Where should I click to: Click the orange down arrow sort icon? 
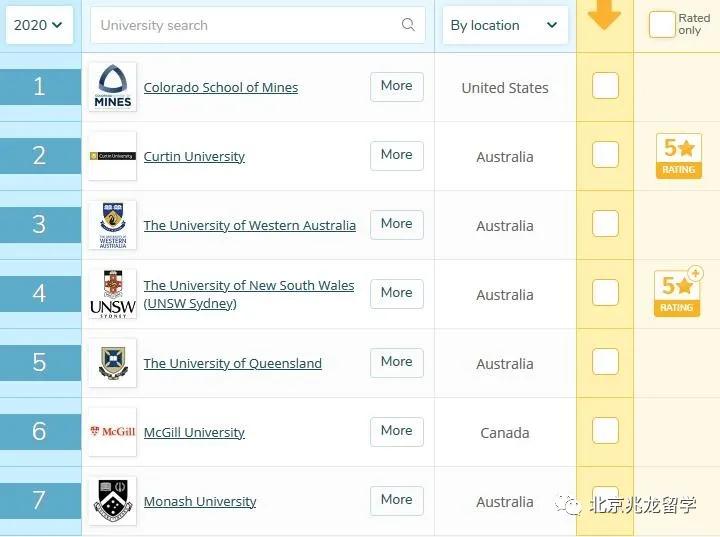[x=604, y=15]
